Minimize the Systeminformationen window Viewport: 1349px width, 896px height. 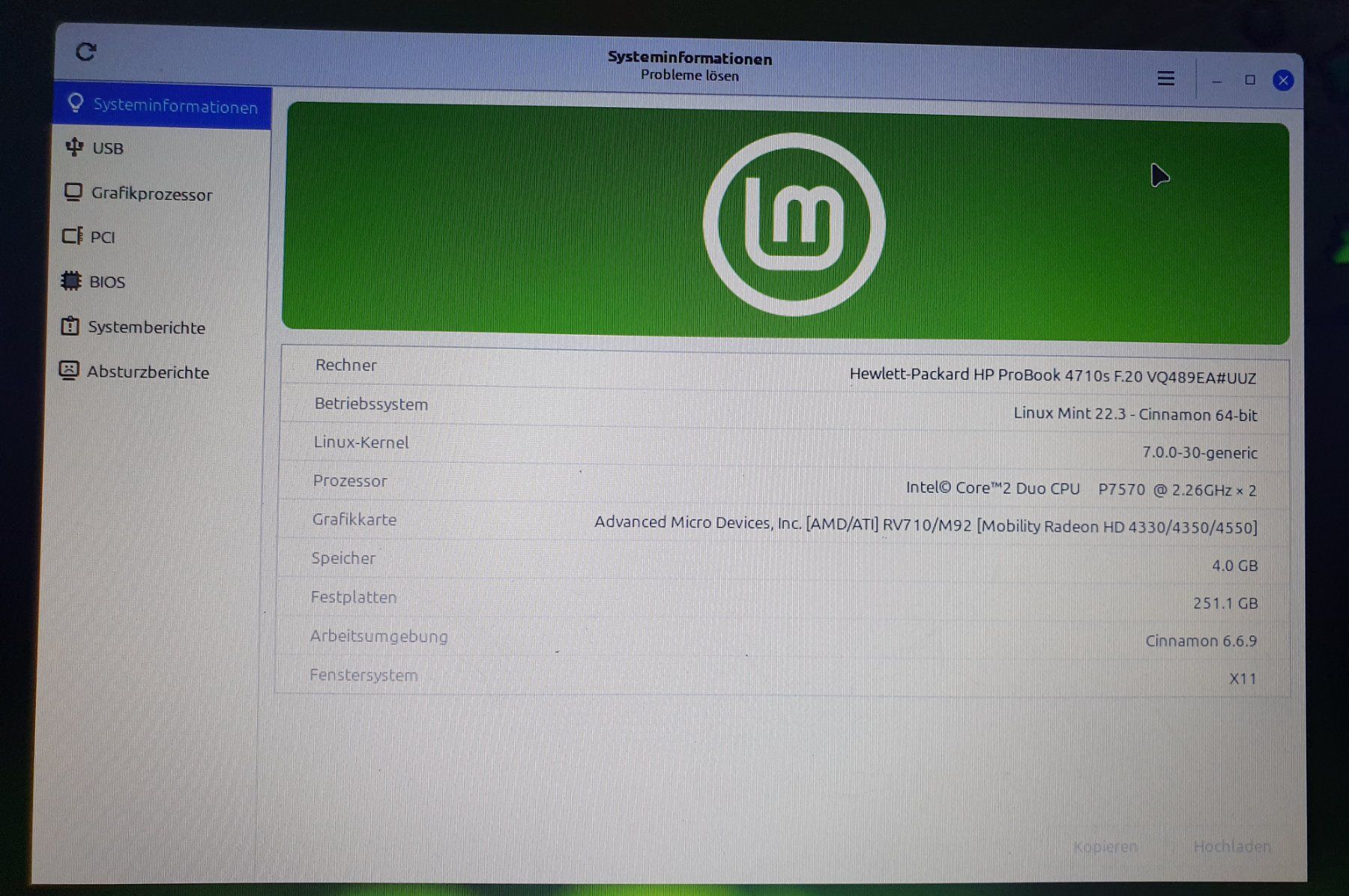[1217, 80]
